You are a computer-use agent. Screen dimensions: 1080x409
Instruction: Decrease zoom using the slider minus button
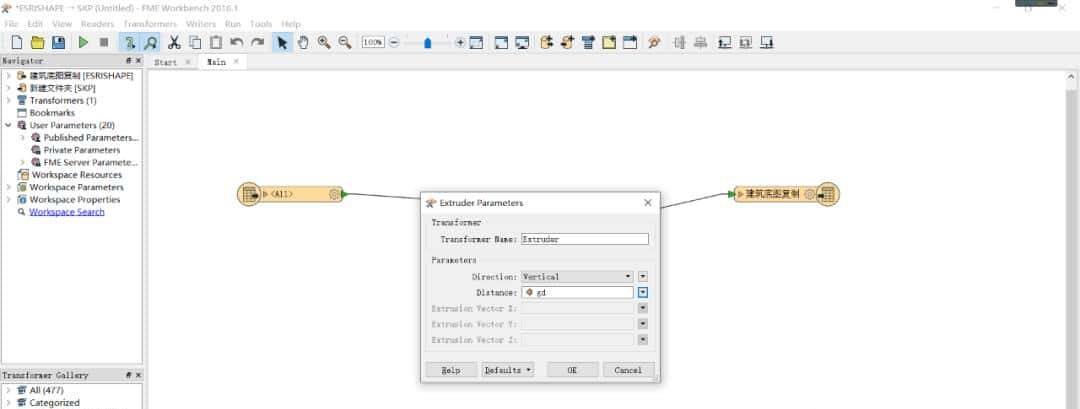coord(394,43)
